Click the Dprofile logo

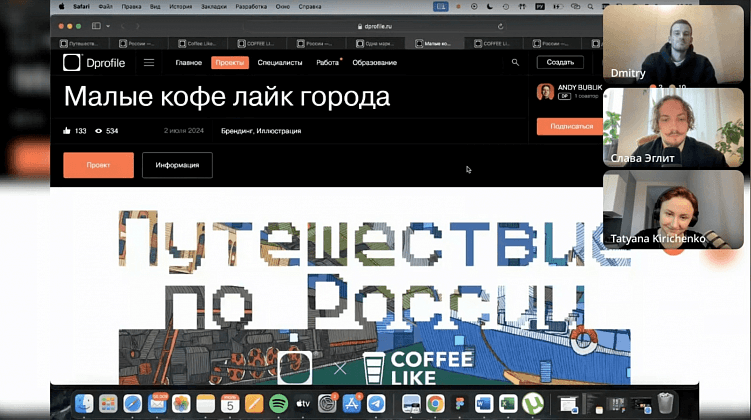click(94, 63)
